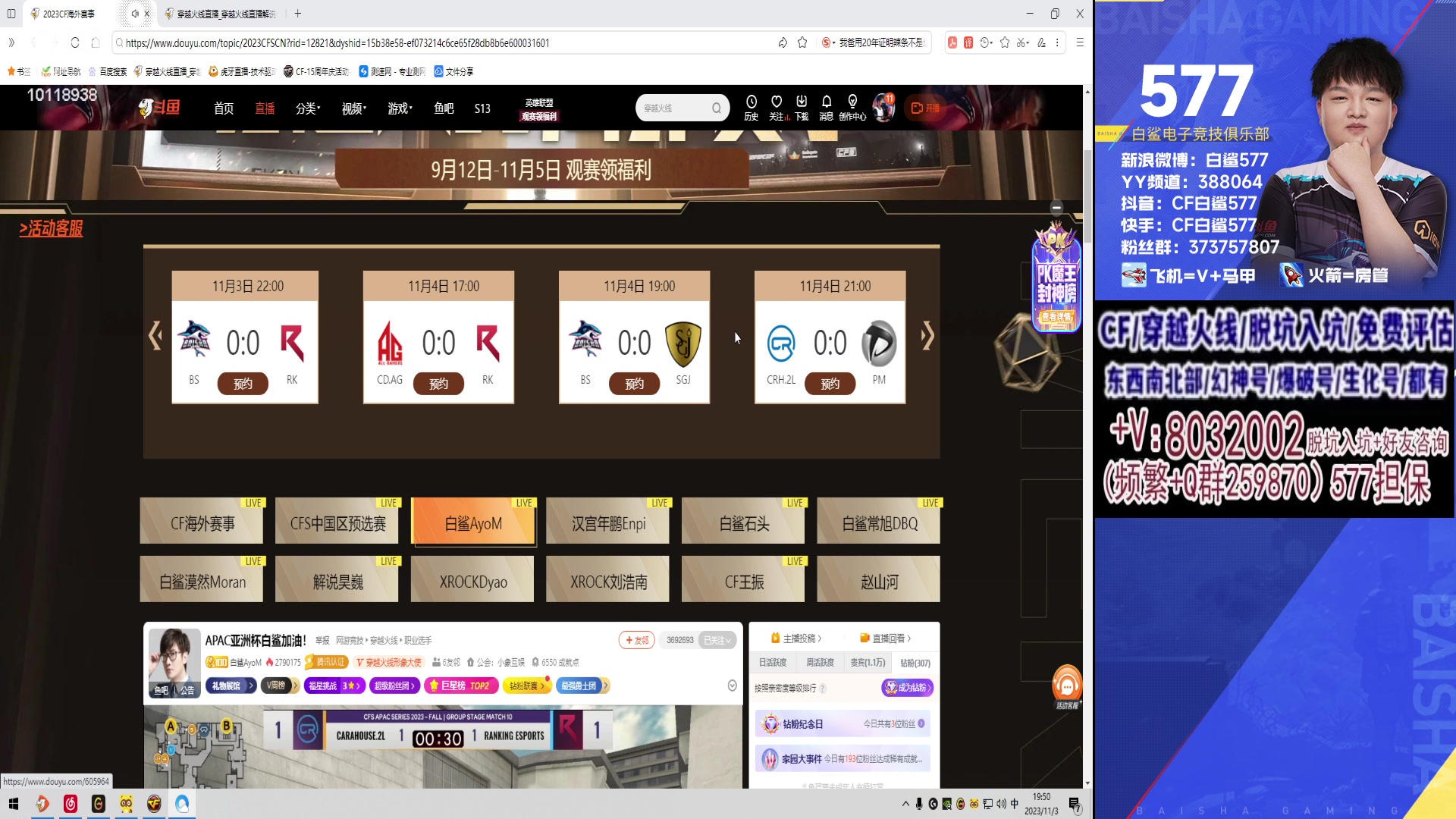Click 预约 for BS vs RK match

click(x=243, y=384)
